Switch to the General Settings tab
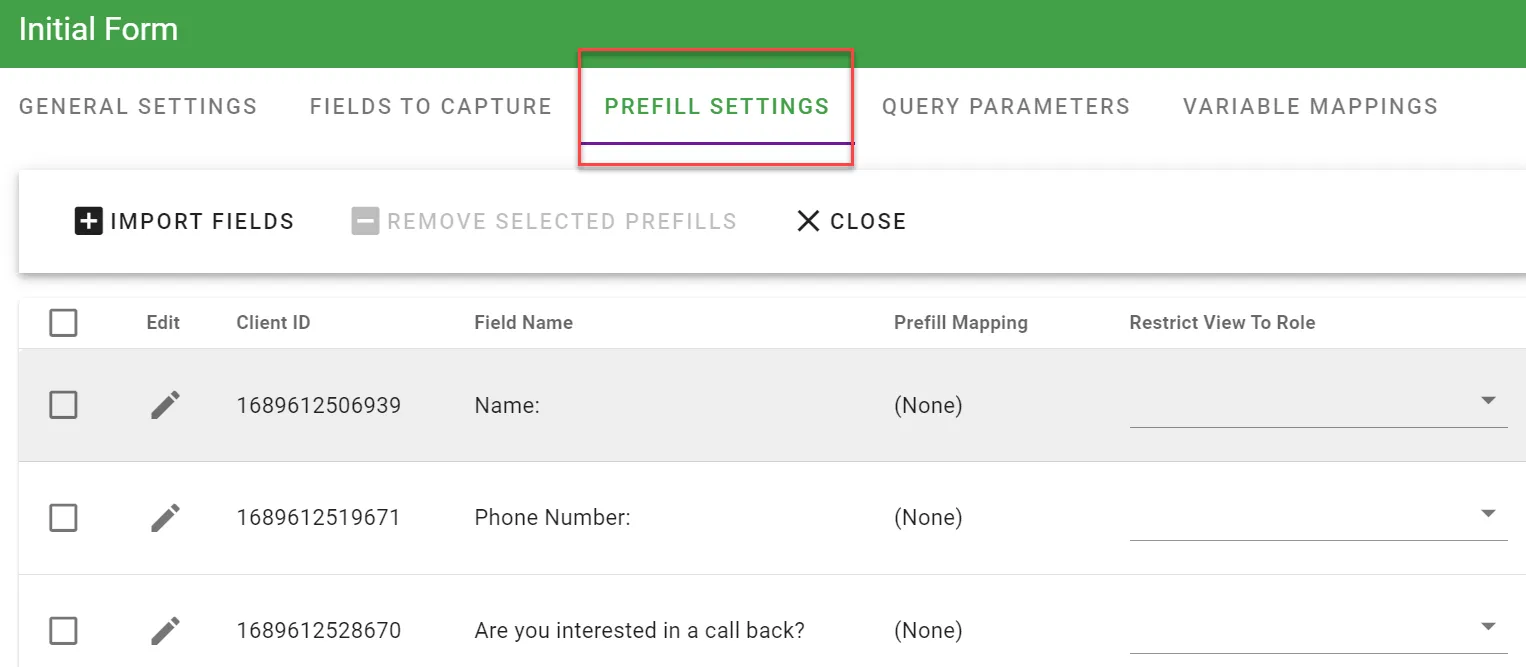 [x=138, y=106]
